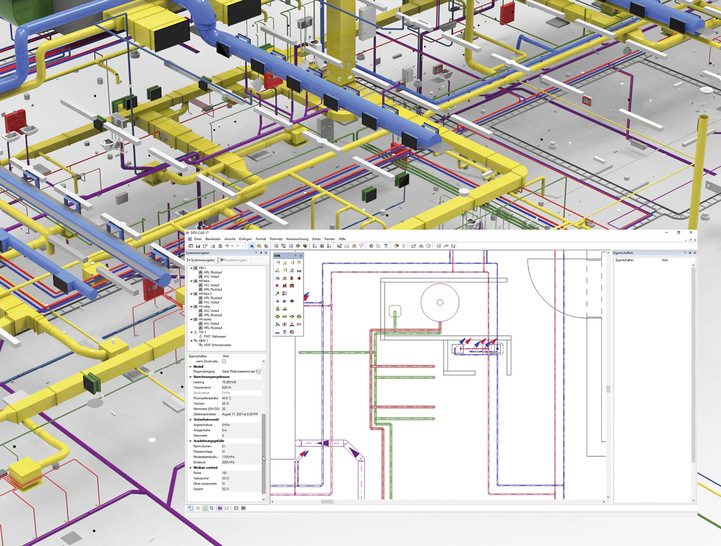
Task: Click the first icon in the bottom status toolbar
Action: coord(191,508)
